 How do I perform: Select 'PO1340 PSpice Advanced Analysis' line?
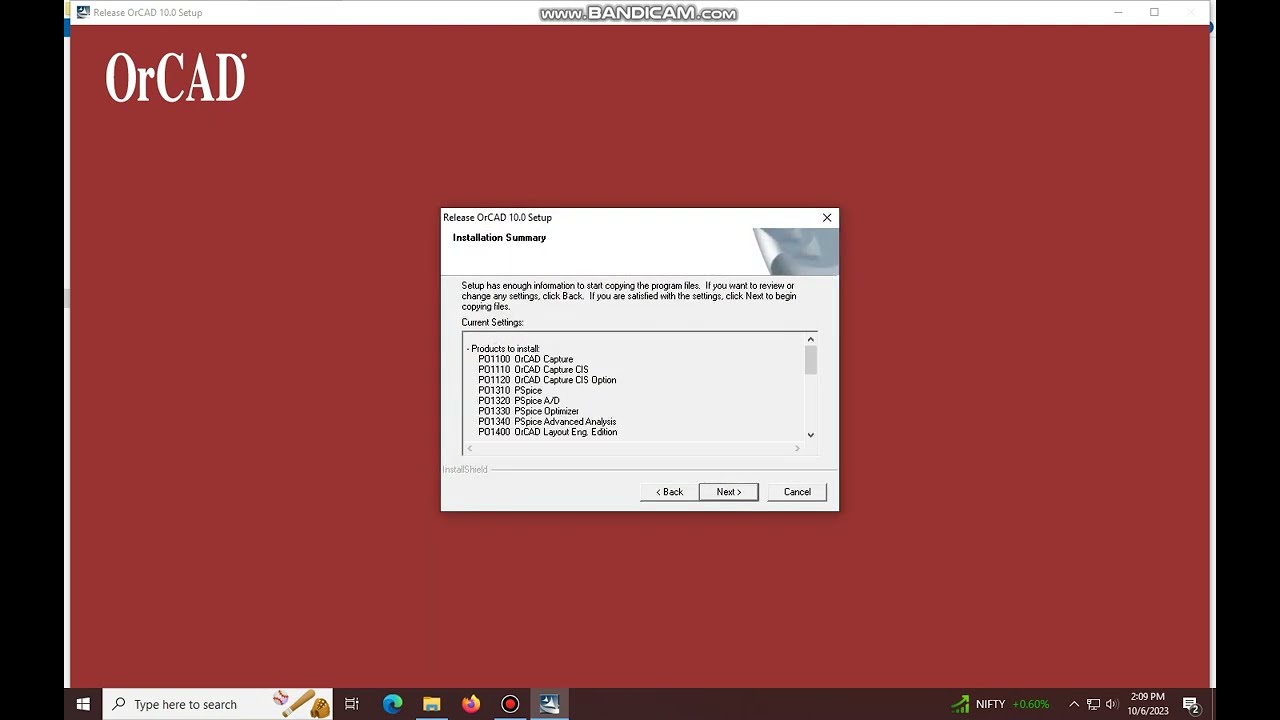[547, 422]
